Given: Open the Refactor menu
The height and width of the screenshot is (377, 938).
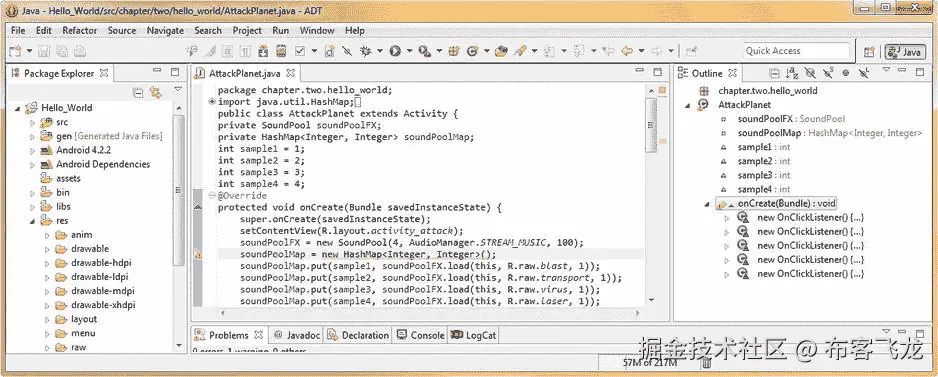Looking at the screenshot, I should click(x=80, y=31).
